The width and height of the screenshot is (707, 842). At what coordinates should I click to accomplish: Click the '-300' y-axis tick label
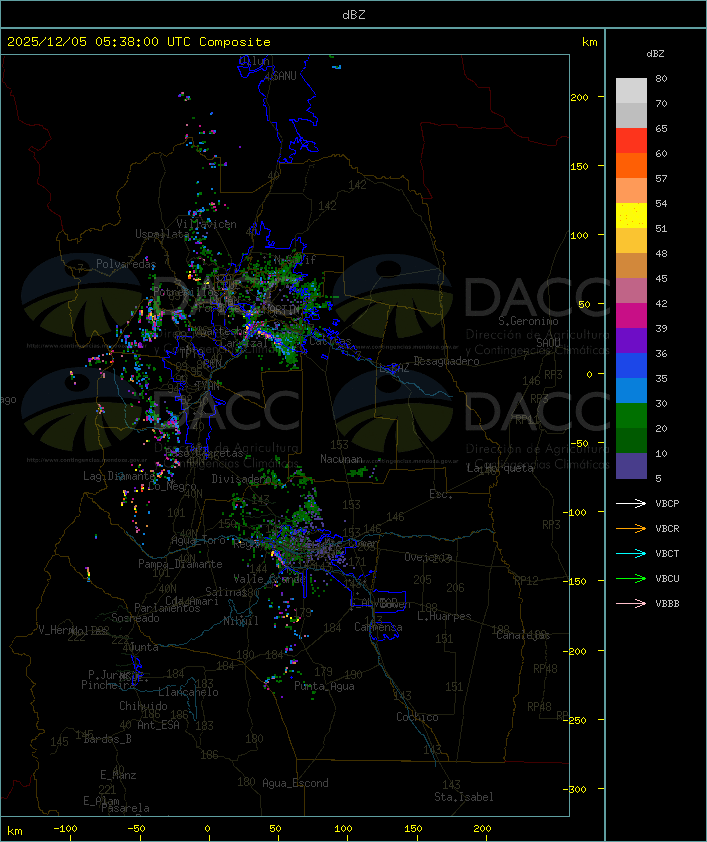tap(577, 789)
